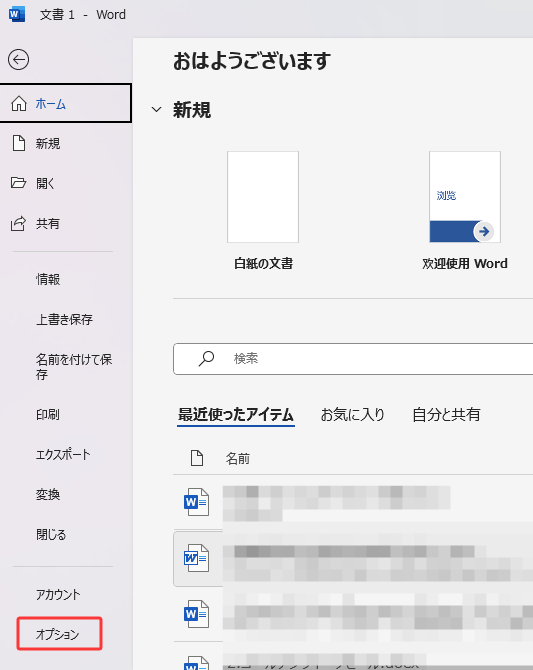The height and width of the screenshot is (670, 533).
Task: Open the first recent Word document icon
Action: pos(196,502)
